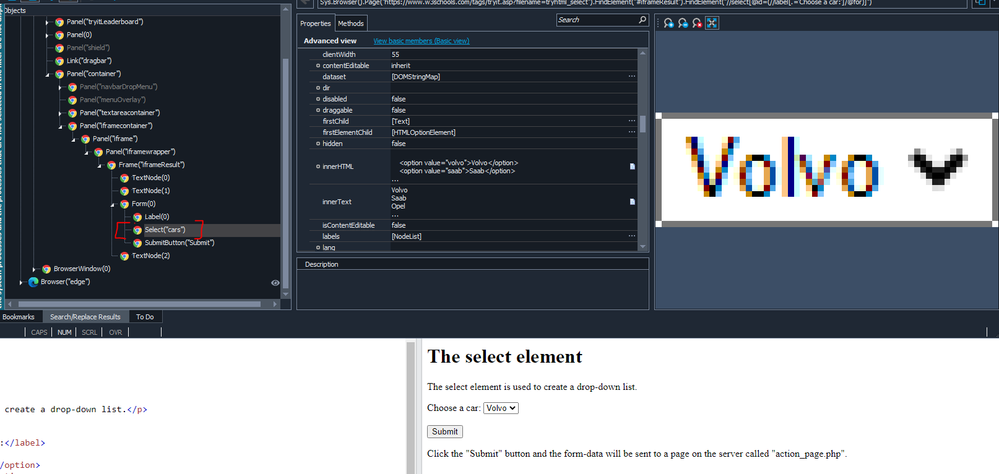Click inside the properties Search field
The image size is (999, 474).
pos(596,20)
